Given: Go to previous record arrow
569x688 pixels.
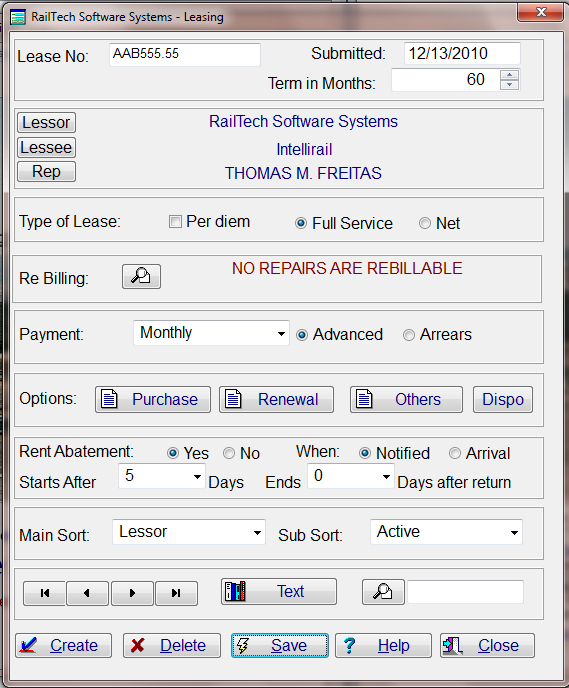Looking at the screenshot, I should [87, 593].
